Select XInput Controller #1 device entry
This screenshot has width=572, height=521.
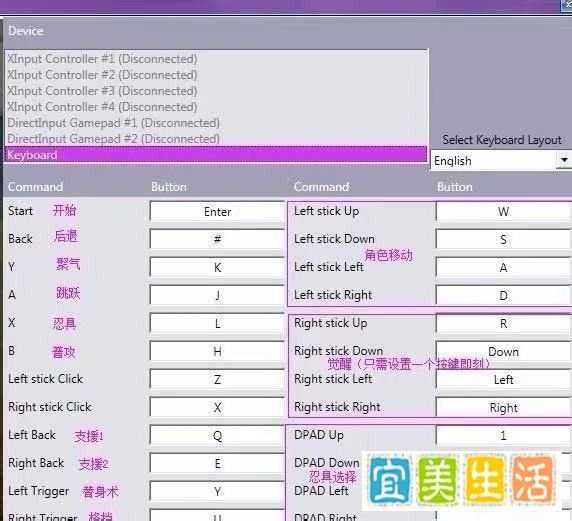click(102, 59)
